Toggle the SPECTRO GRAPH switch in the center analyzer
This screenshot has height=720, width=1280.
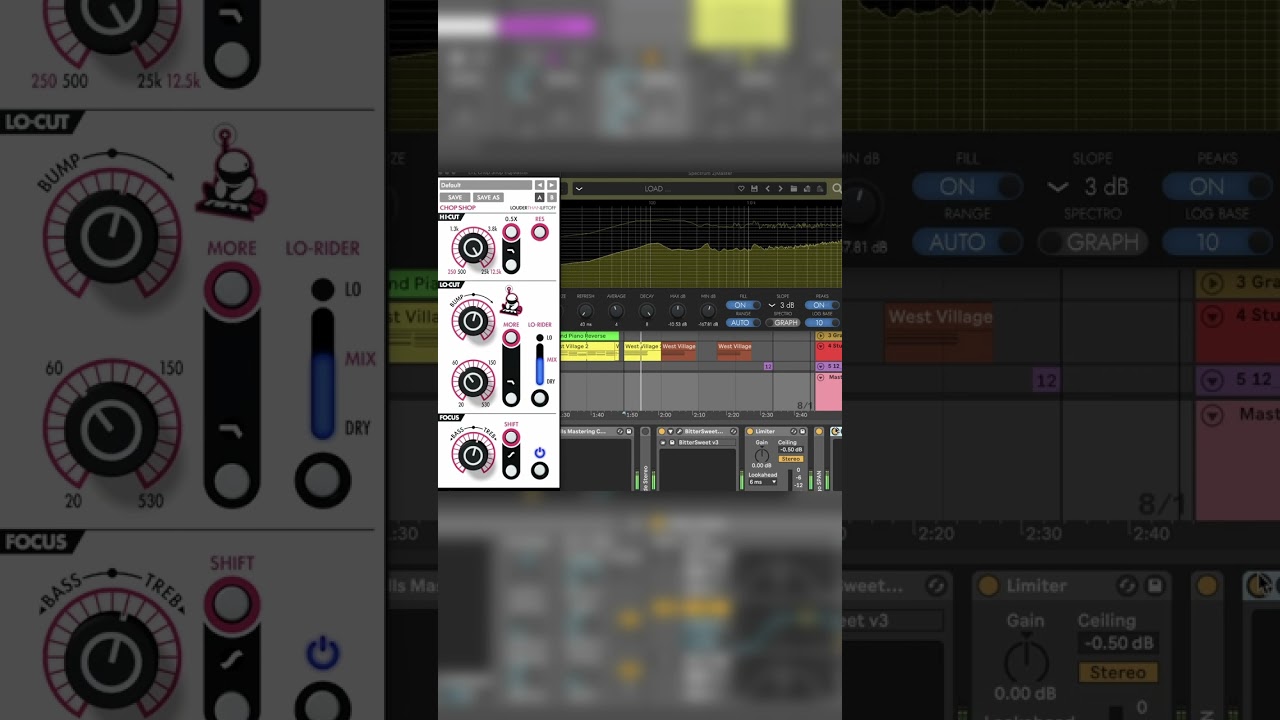point(783,323)
